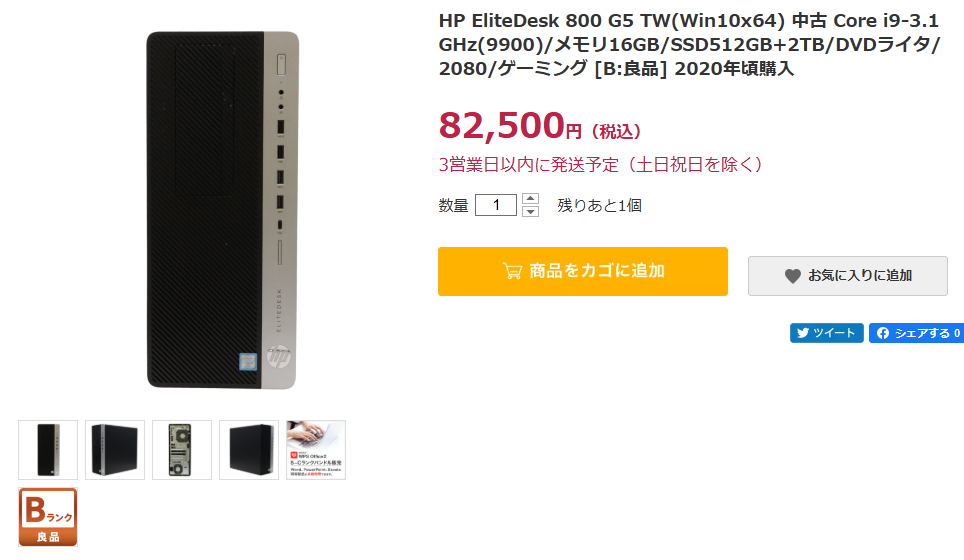Select the first front-view thumbnail
964x560 pixels.
(x=48, y=450)
